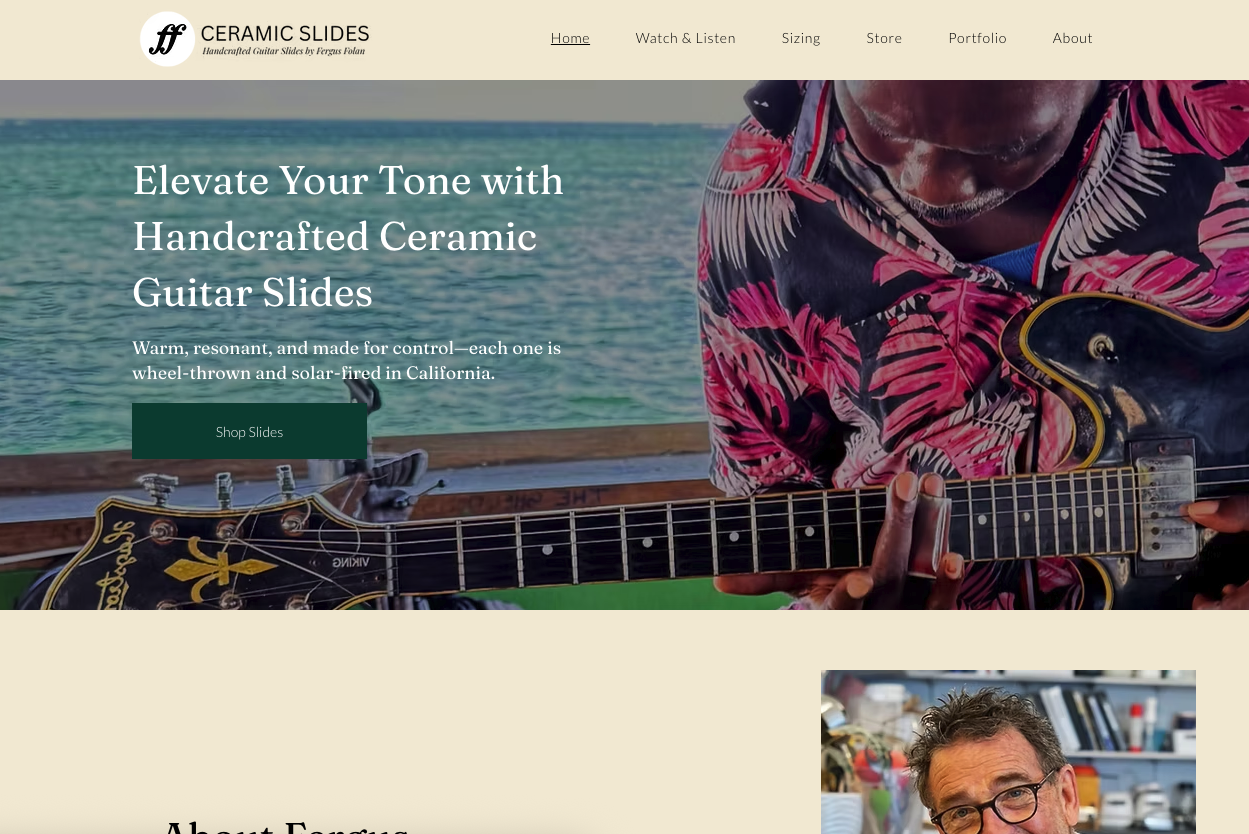Go to the Home nav link
The image size is (1249, 834).
[x=570, y=38]
